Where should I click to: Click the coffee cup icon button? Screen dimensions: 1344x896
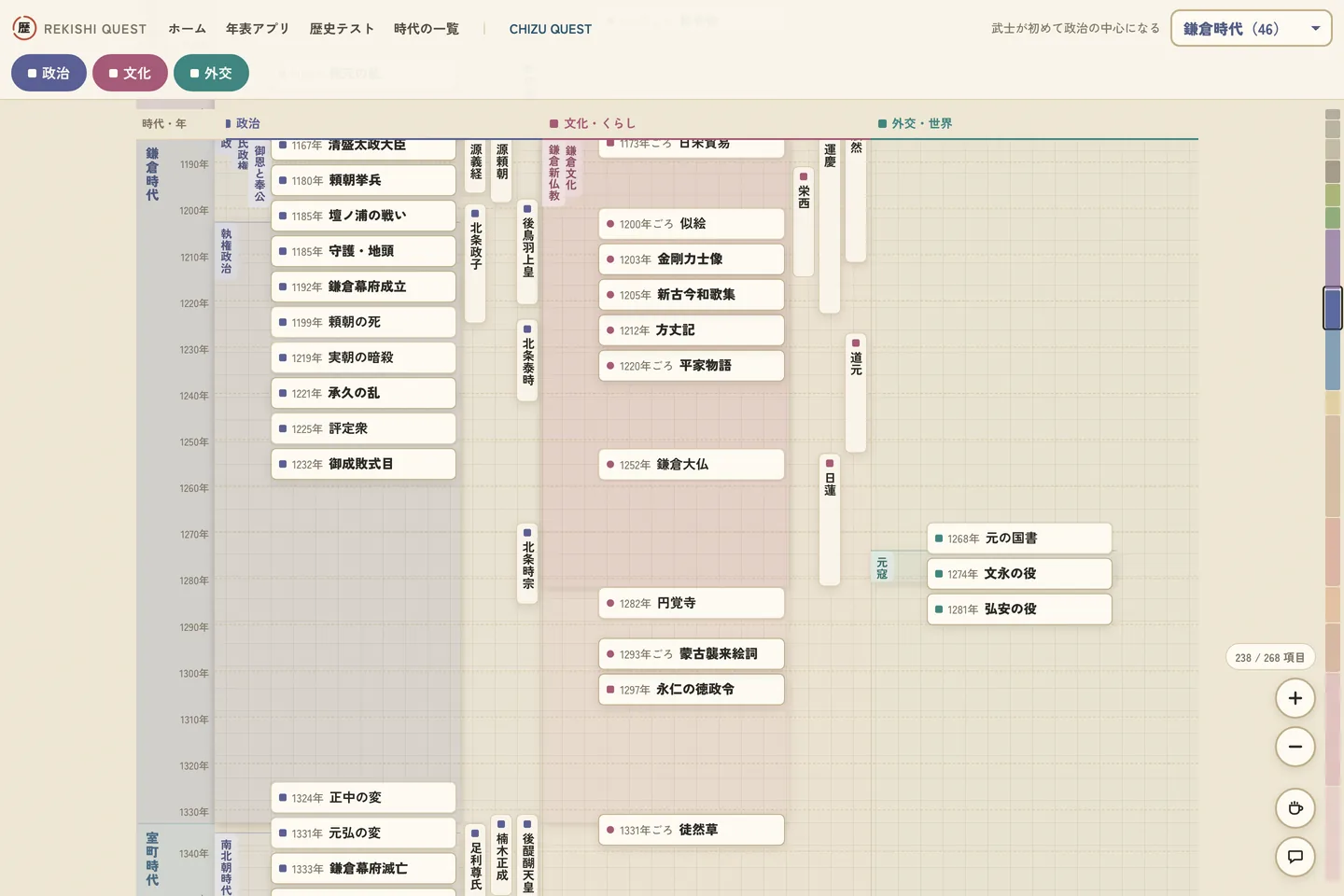point(1295,808)
